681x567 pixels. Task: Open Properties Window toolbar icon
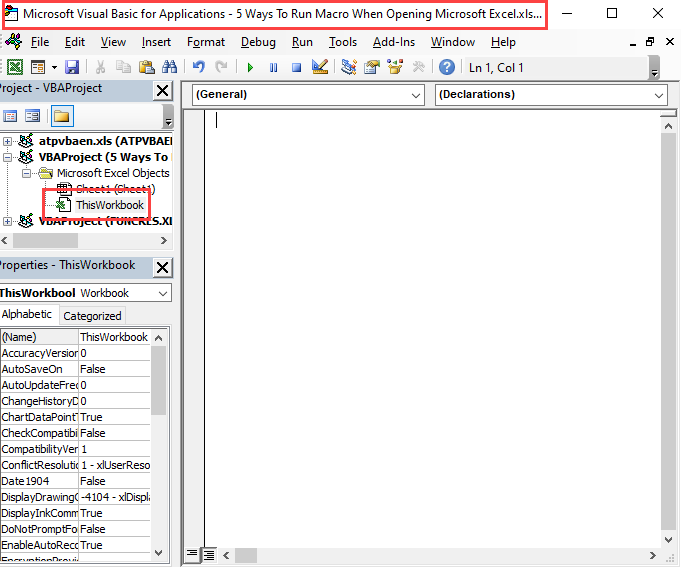point(372,67)
